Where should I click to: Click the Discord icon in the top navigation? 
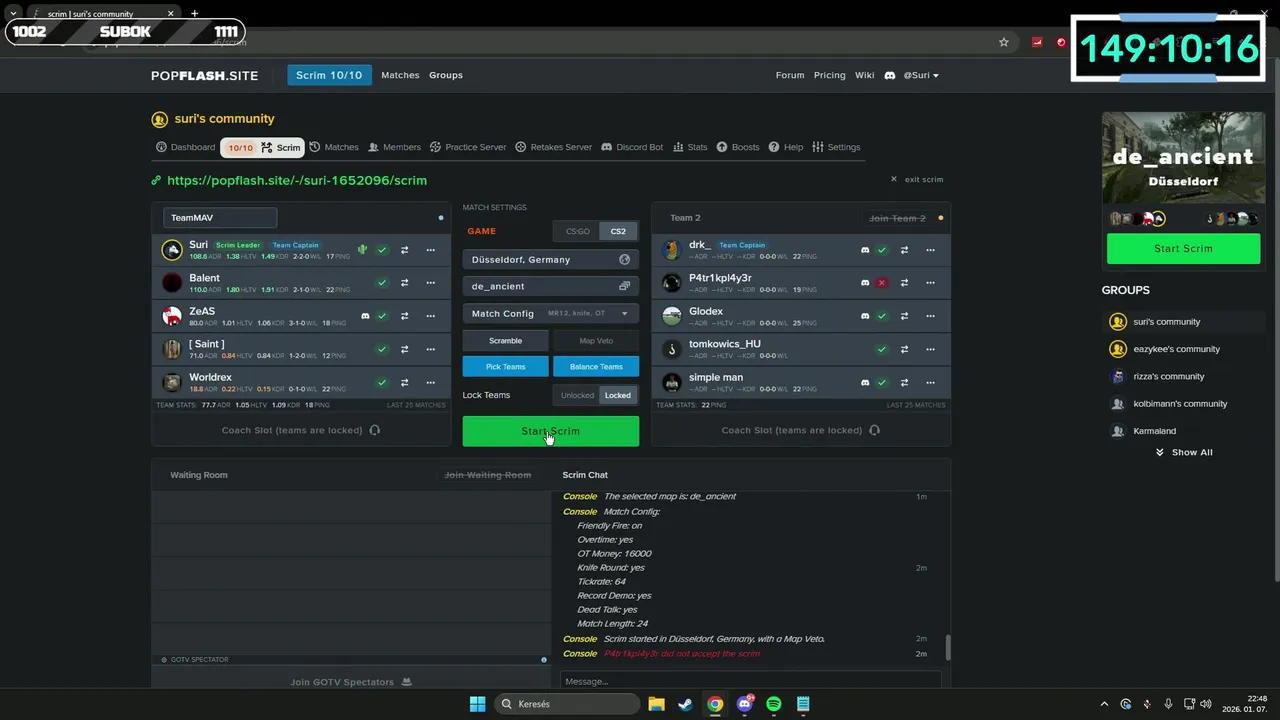[889, 75]
